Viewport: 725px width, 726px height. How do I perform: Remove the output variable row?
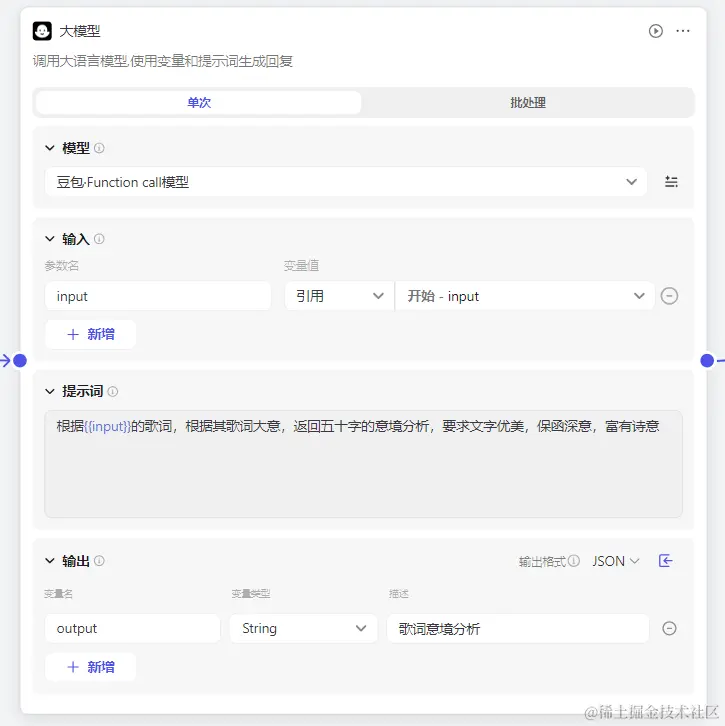tap(669, 628)
